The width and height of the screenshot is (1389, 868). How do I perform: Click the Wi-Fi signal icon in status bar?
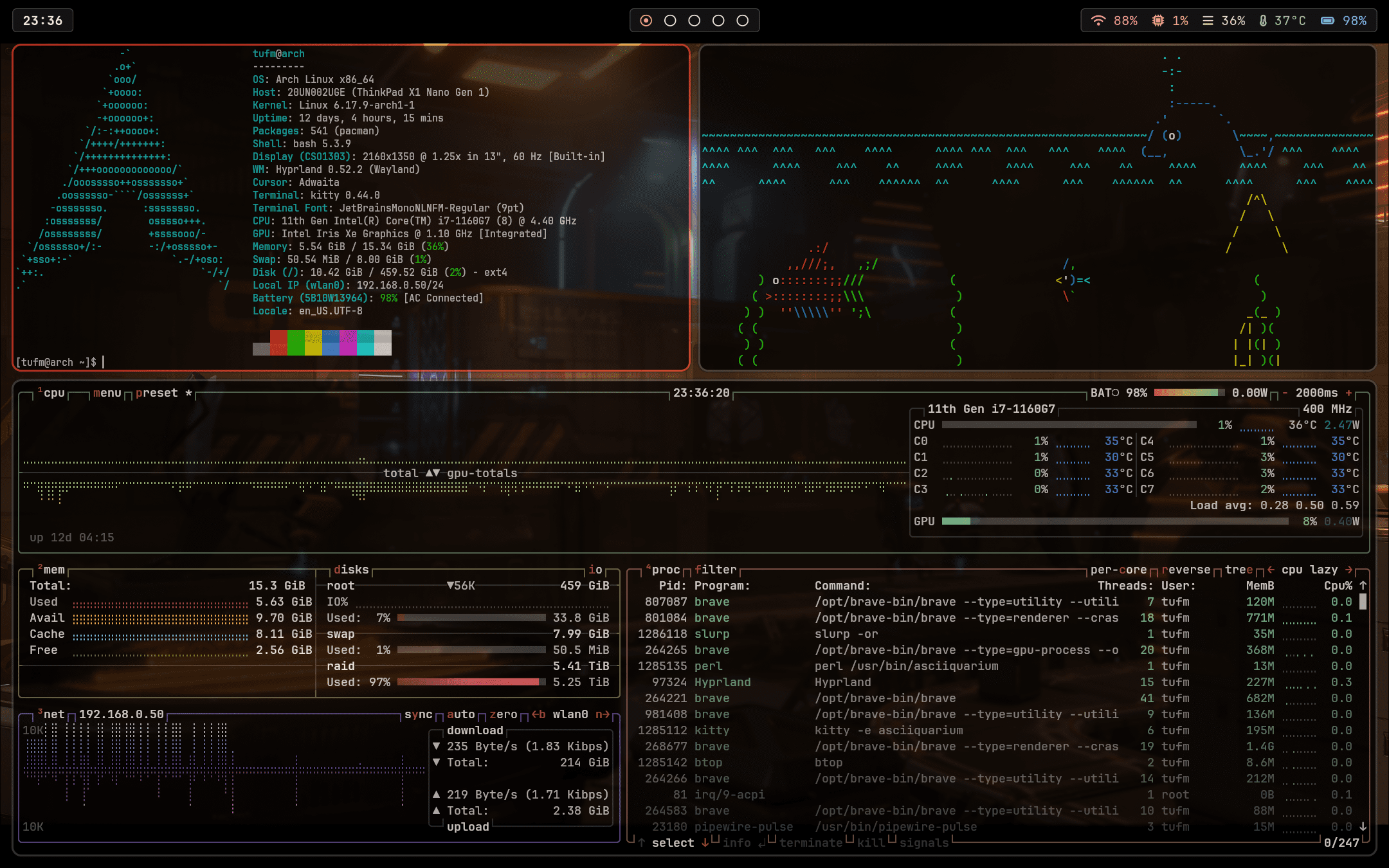[x=1098, y=21]
